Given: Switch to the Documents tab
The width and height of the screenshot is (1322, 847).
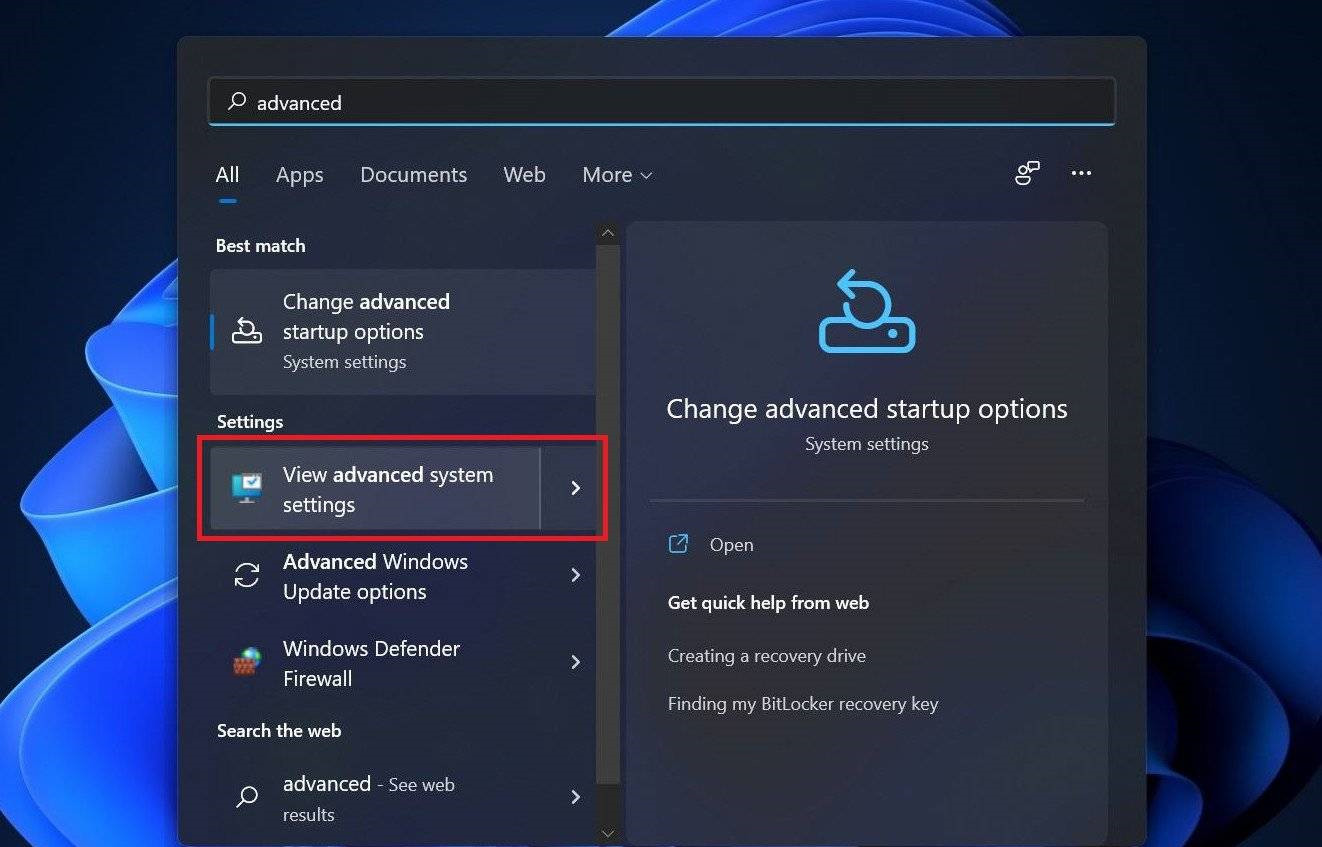Looking at the screenshot, I should 413,174.
